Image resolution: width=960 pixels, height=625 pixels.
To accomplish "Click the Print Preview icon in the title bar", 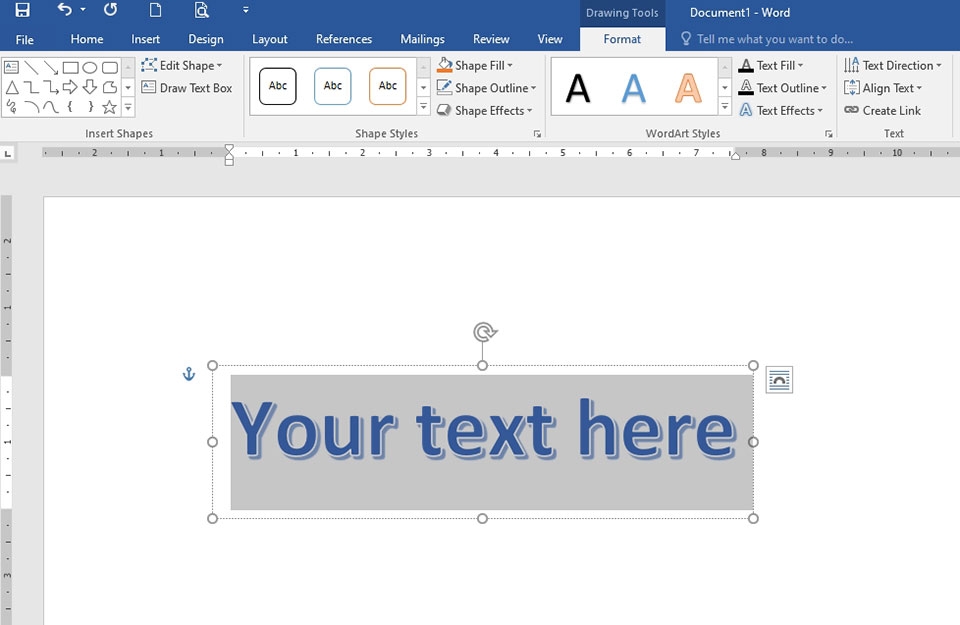I will [201, 11].
